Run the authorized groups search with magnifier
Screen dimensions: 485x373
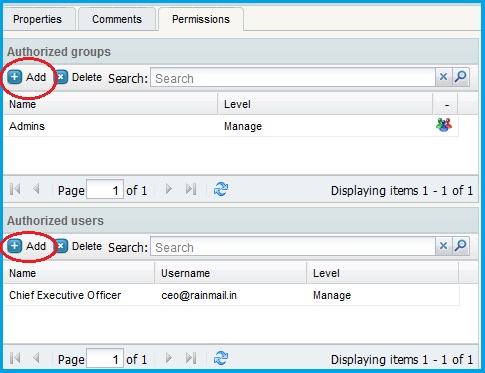(x=461, y=77)
